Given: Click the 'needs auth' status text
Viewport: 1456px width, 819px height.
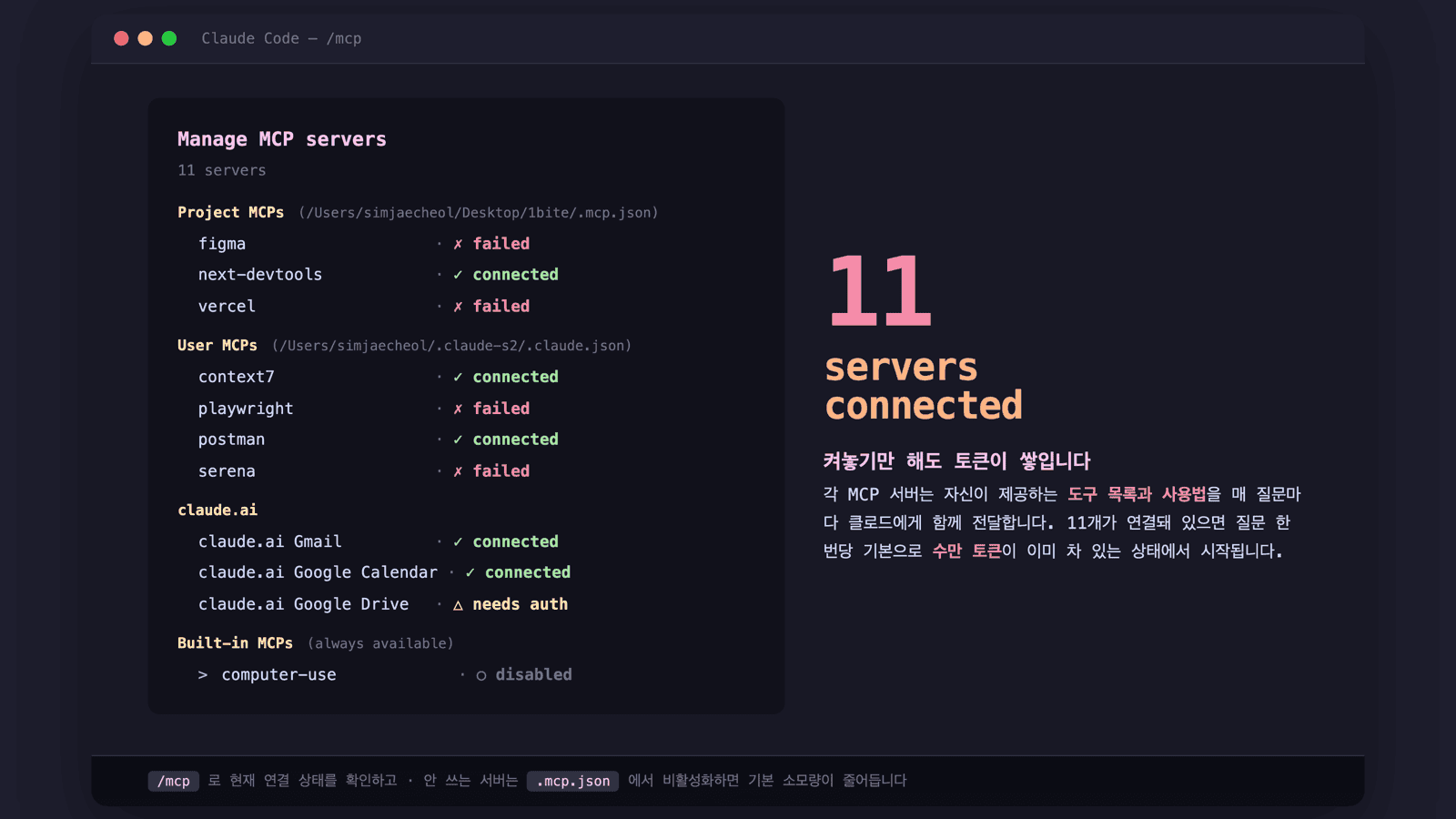Looking at the screenshot, I should point(521,604).
